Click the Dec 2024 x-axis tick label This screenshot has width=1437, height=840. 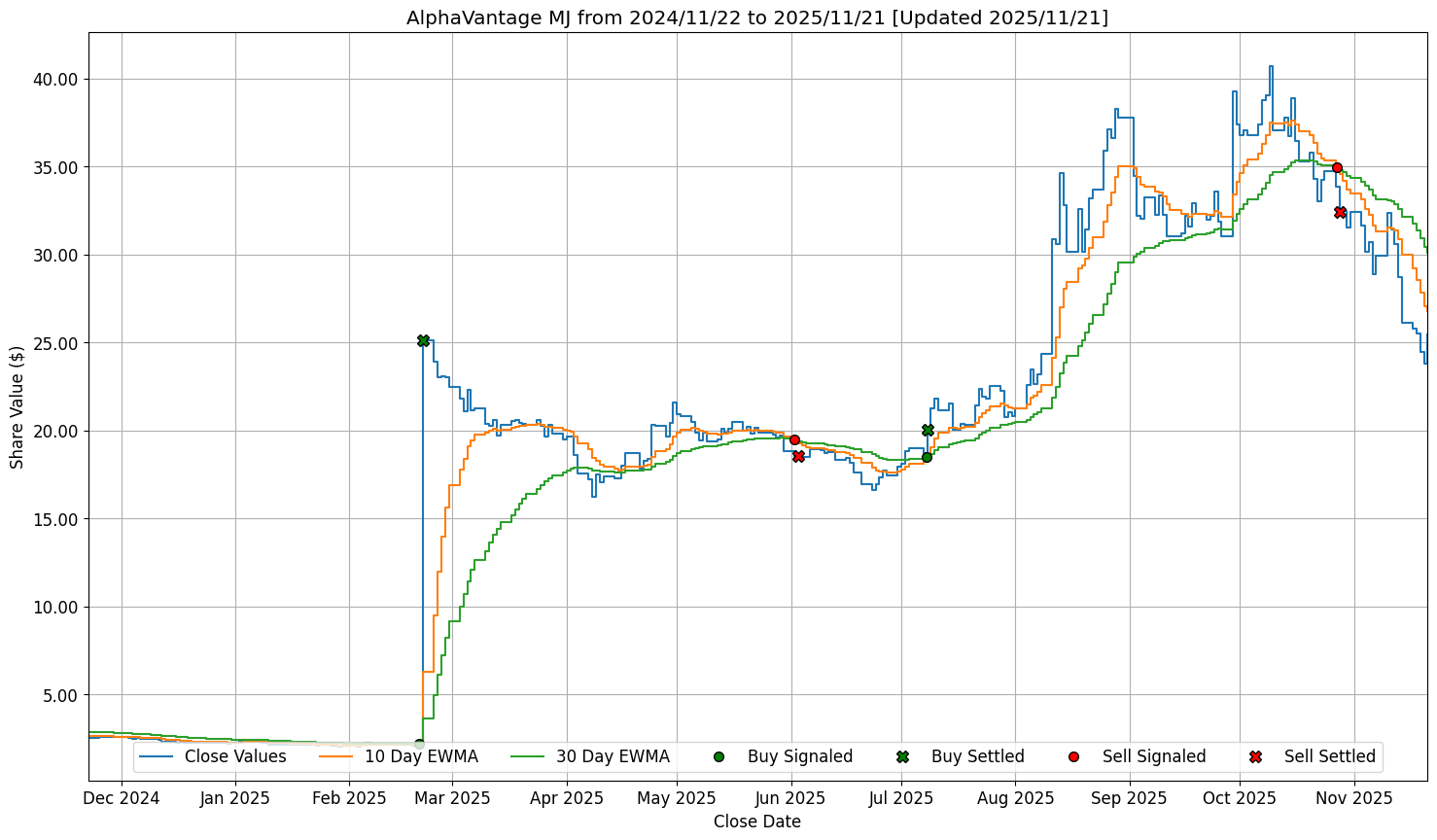click(x=122, y=798)
